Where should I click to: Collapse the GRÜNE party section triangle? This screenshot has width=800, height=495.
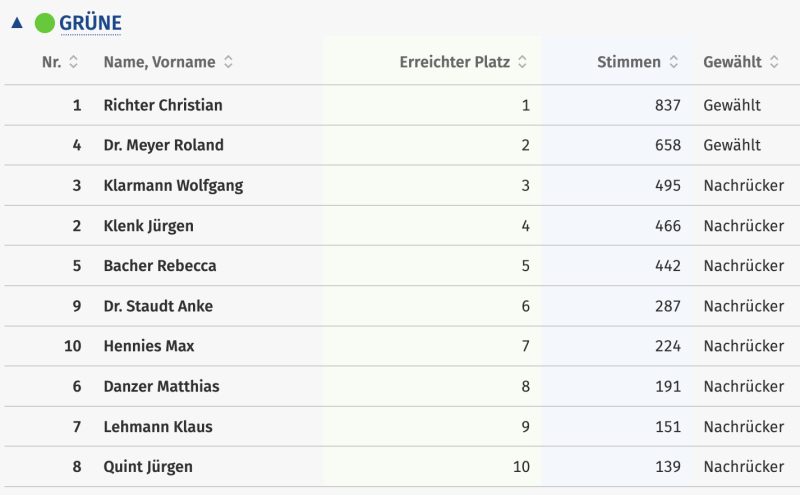tap(16, 22)
